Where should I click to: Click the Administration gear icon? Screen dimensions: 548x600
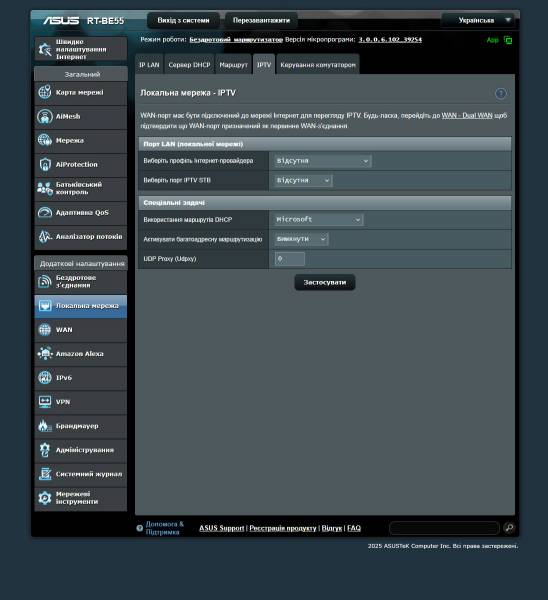pyautogui.click(x=45, y=450)
